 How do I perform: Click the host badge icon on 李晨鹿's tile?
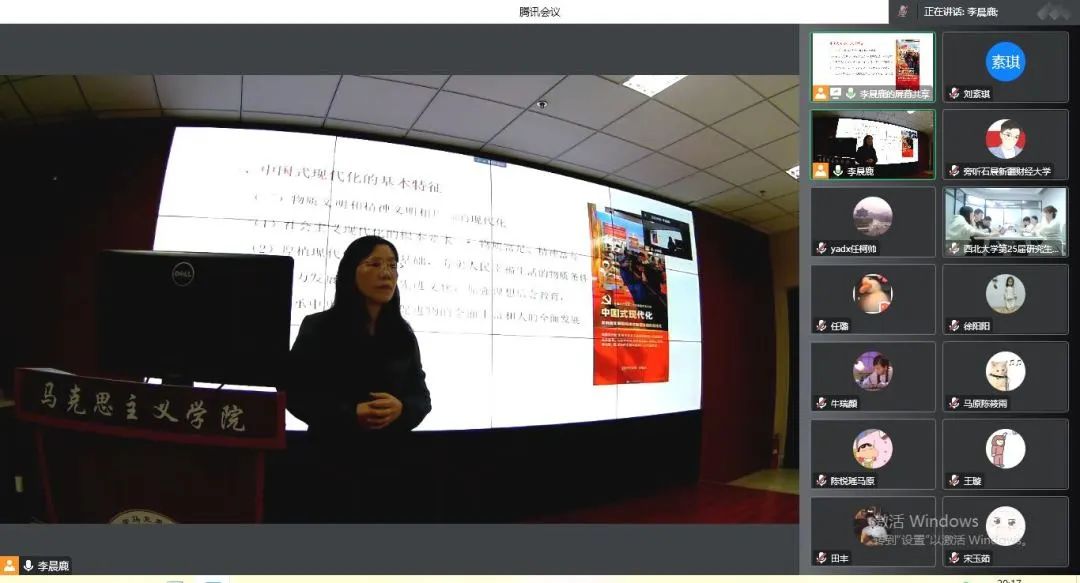[x=821, y=171]
